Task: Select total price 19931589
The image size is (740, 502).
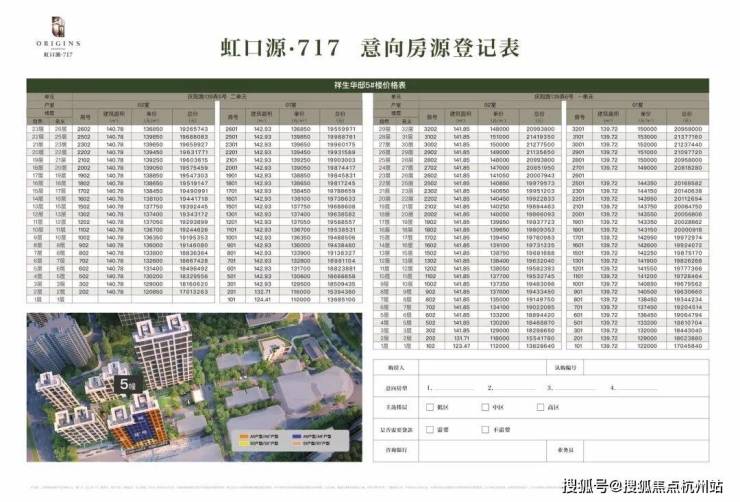Action: 341,152
